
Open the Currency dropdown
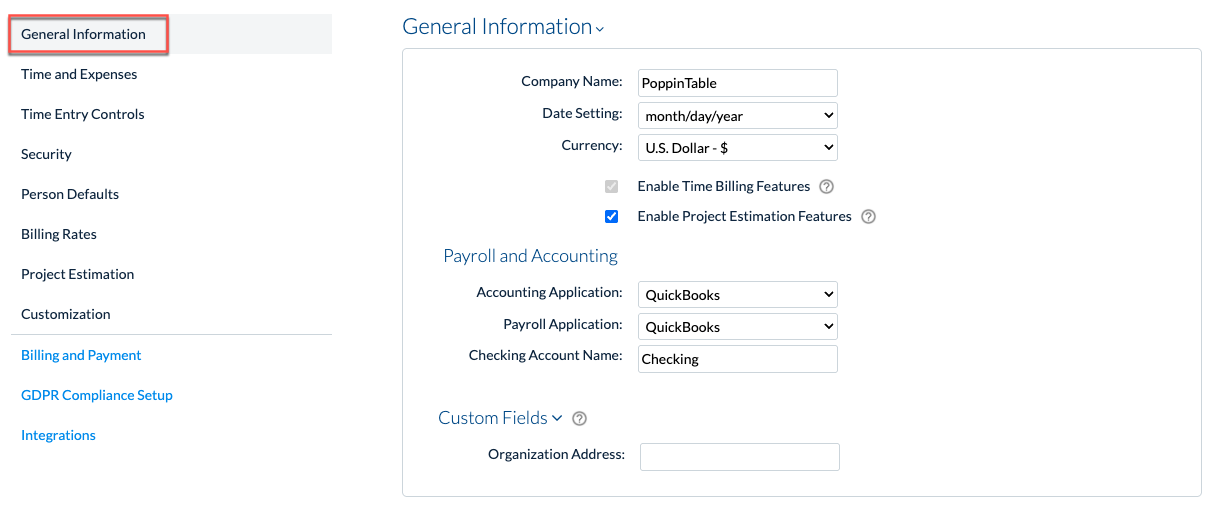click(738, 147)
